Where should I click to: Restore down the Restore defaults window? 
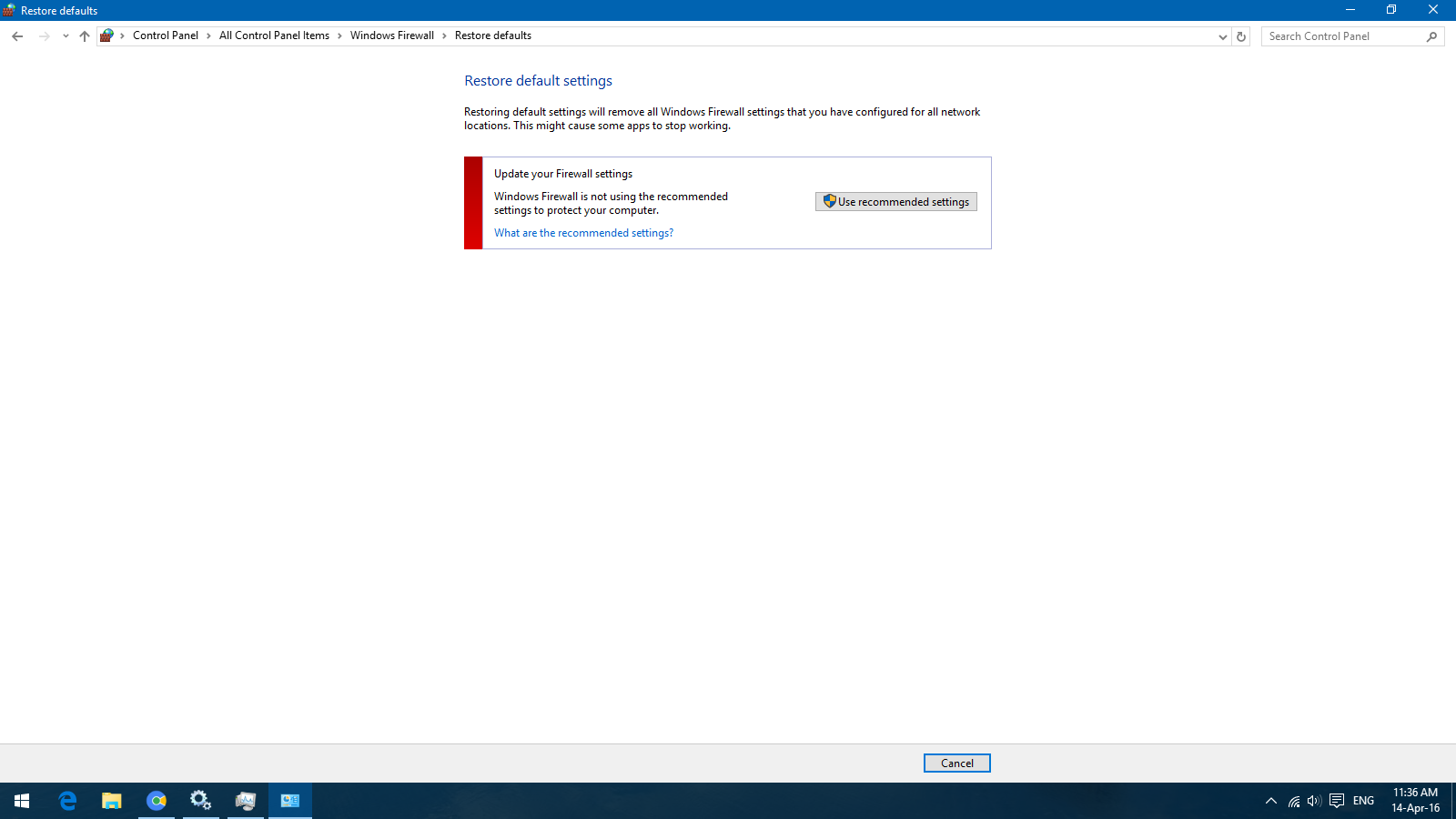click(x=1391, y=10)
